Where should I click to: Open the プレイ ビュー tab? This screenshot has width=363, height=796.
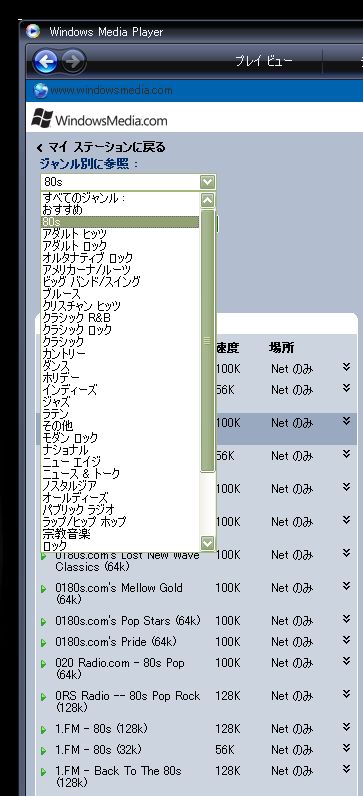pyautogui.click(x=263, y=61)
